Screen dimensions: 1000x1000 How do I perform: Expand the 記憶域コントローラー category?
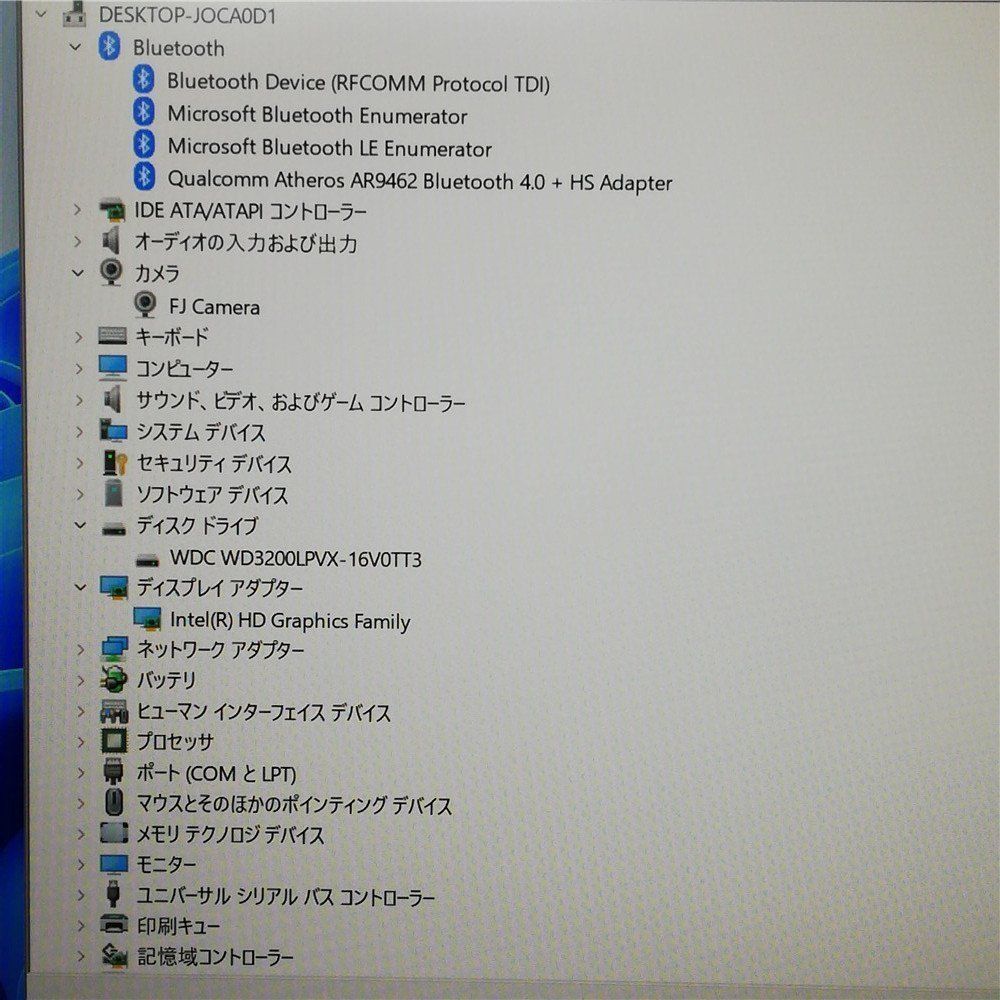[x=81, y=955]
